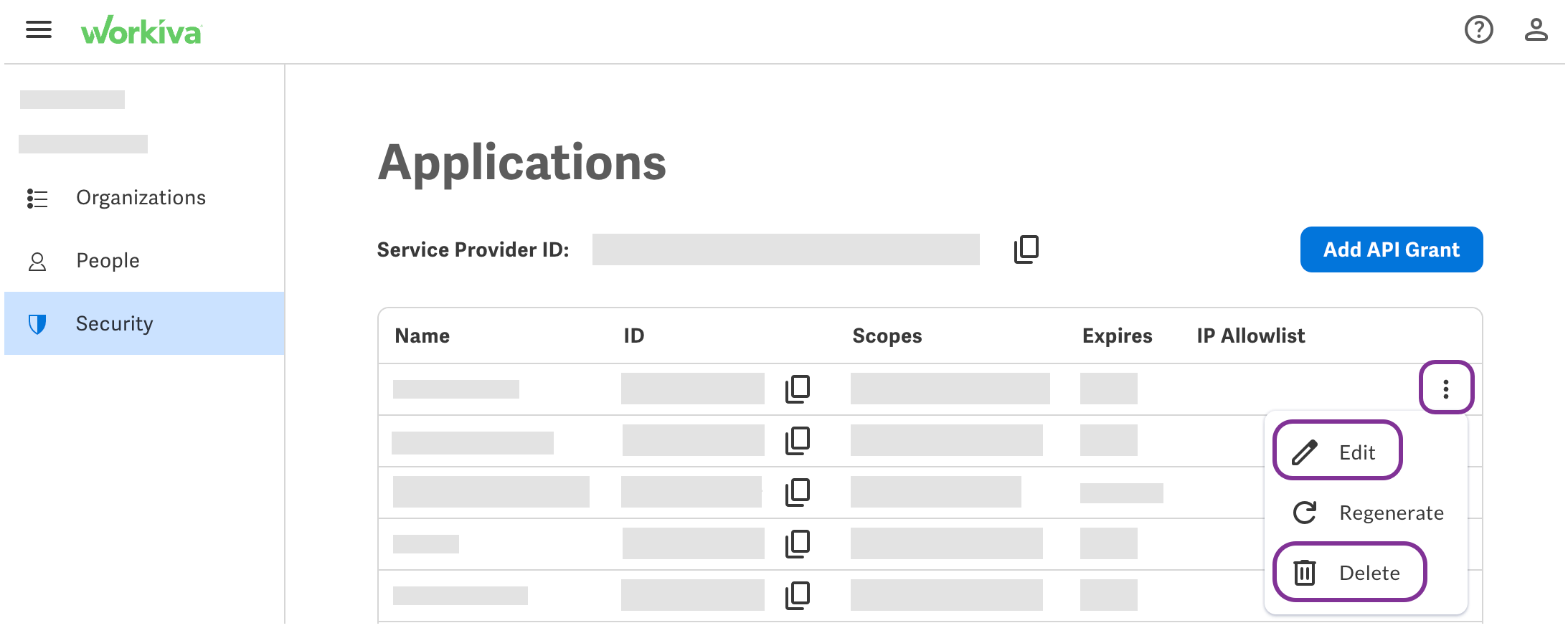This screenshot has height=628, width=1568.
Task: Copy the ID in the second table row
Action: (798, 440)
